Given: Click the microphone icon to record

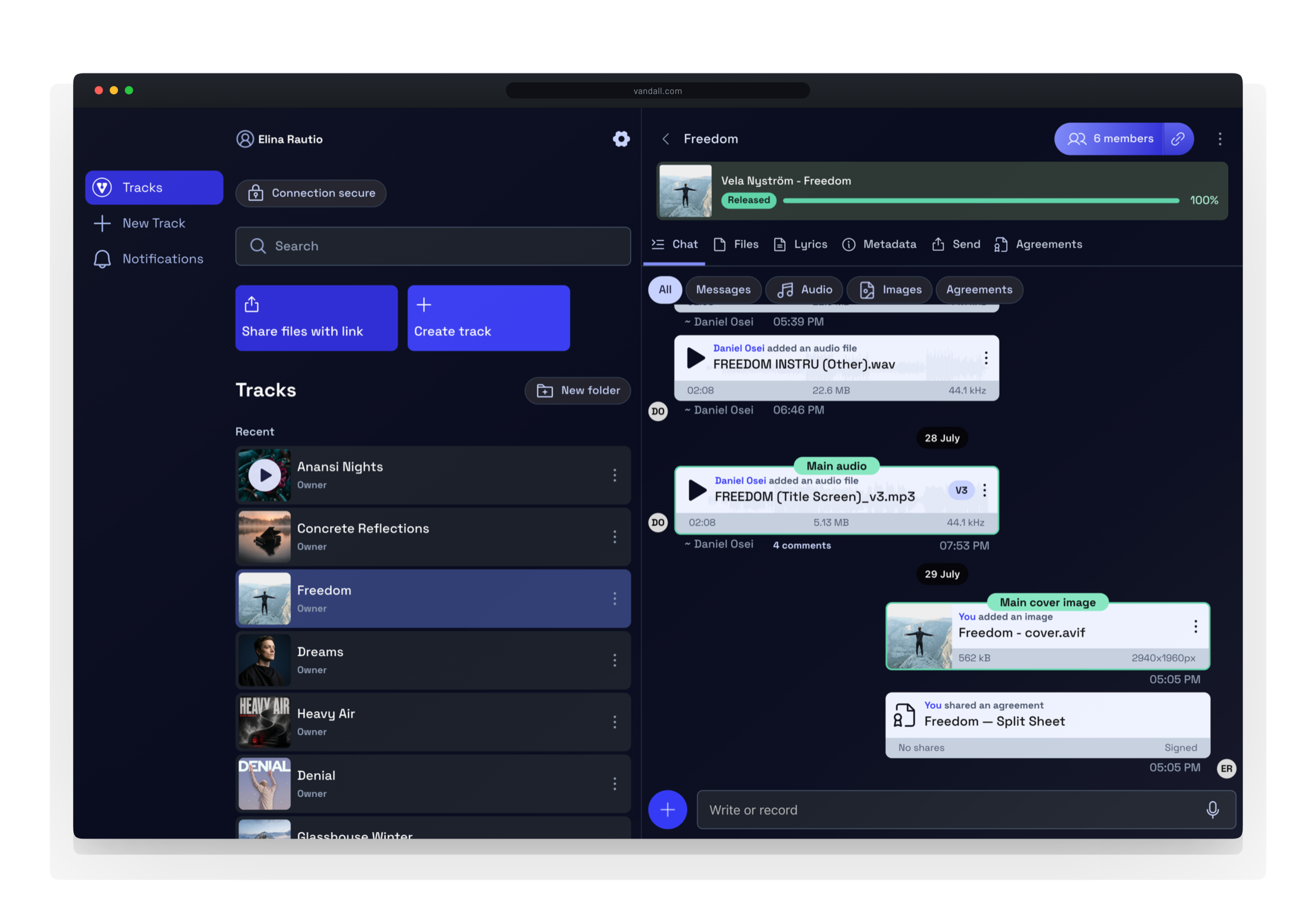Looking at the screenshot, I should (1212, 809).
